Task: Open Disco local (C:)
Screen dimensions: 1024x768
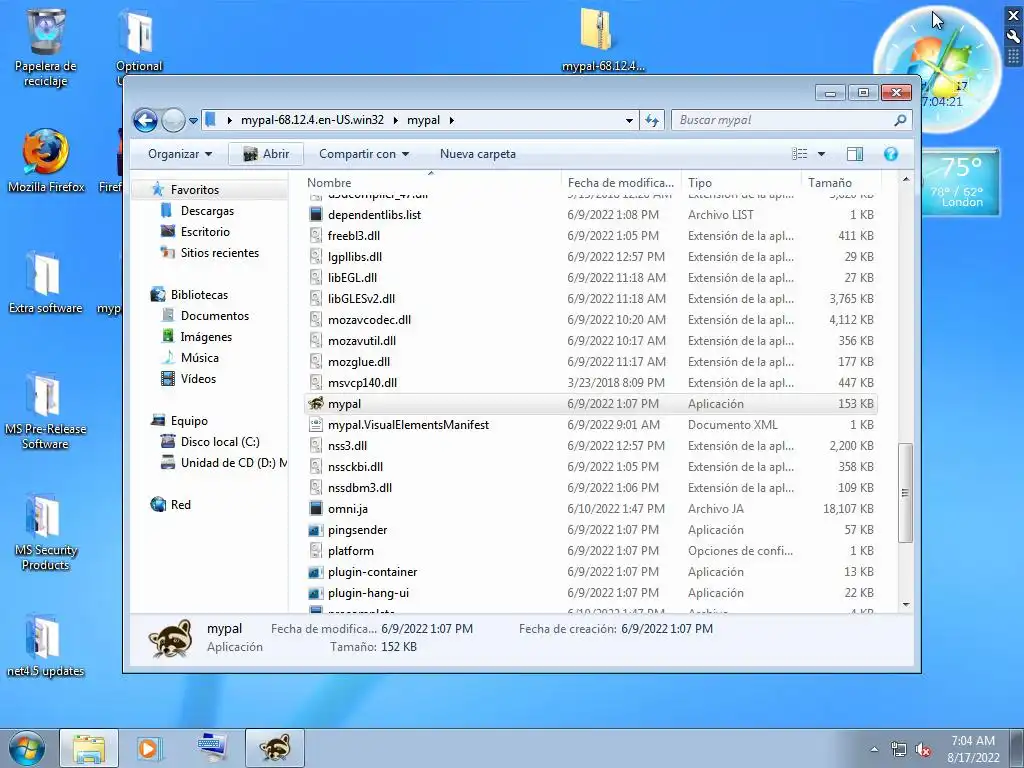Action: [219, 442]
